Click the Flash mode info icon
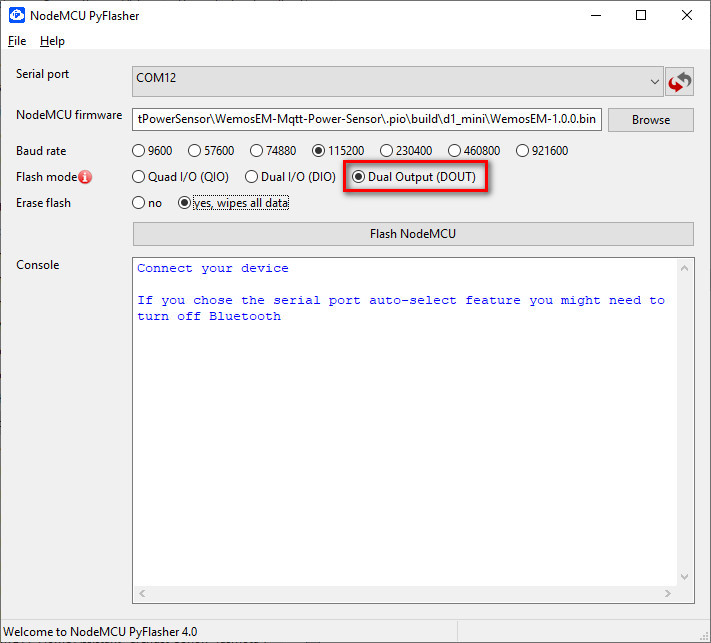711x643 pixels. click(x=85, y=177)
